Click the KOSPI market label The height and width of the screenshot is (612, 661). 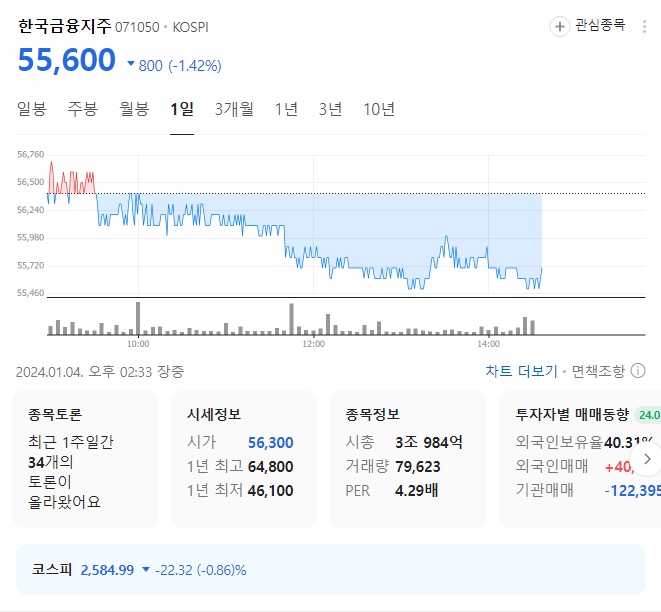(191, 27)
